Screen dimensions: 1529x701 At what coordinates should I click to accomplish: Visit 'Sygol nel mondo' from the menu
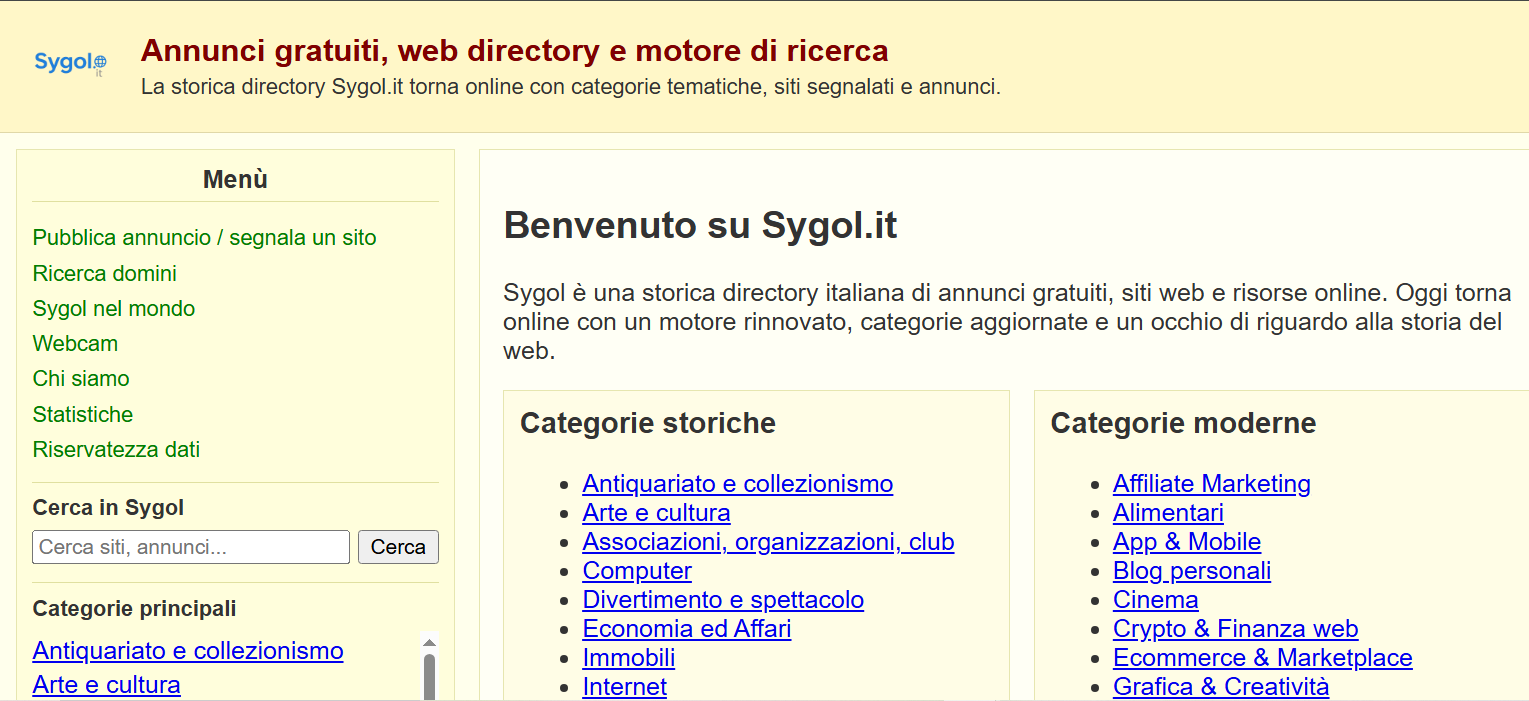113,308
